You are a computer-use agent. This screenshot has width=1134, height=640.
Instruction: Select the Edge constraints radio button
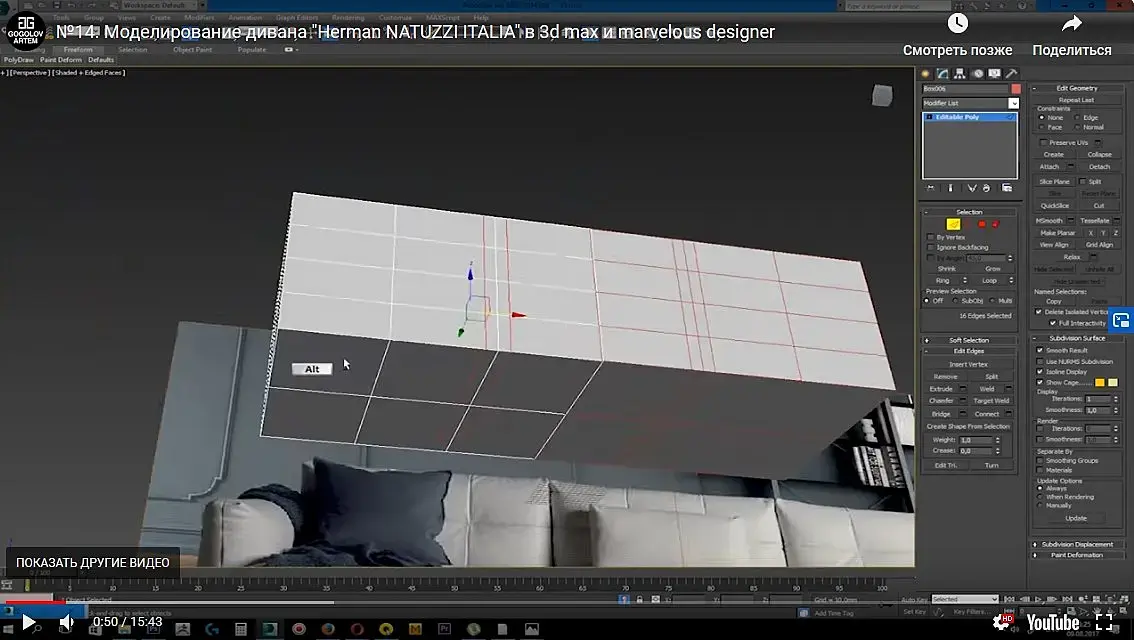1078,118
